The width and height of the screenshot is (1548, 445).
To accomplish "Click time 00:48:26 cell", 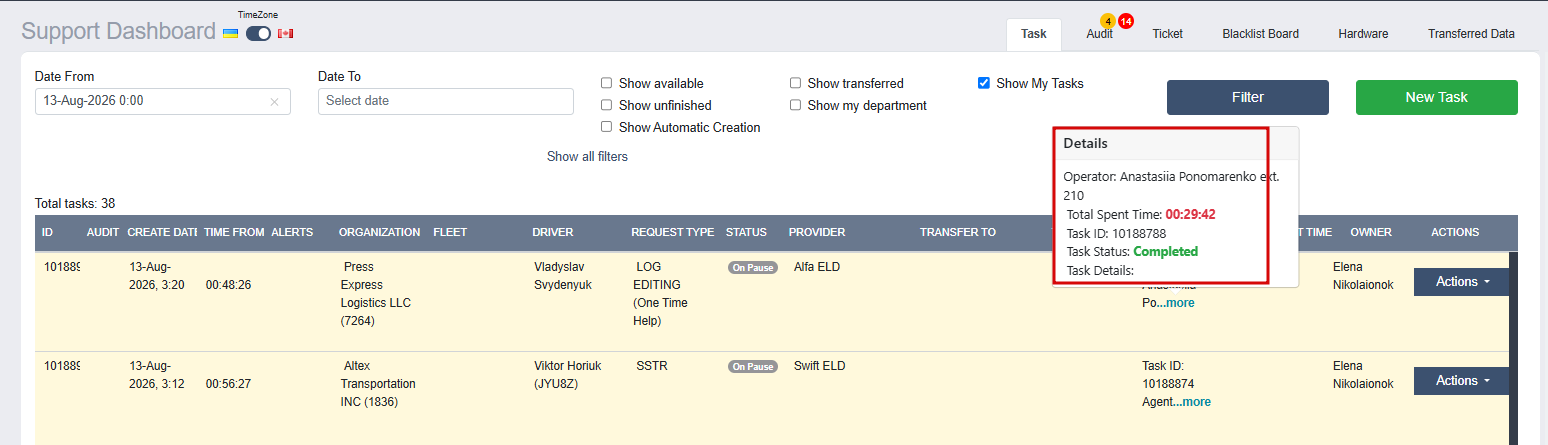I will click(228, 285).
